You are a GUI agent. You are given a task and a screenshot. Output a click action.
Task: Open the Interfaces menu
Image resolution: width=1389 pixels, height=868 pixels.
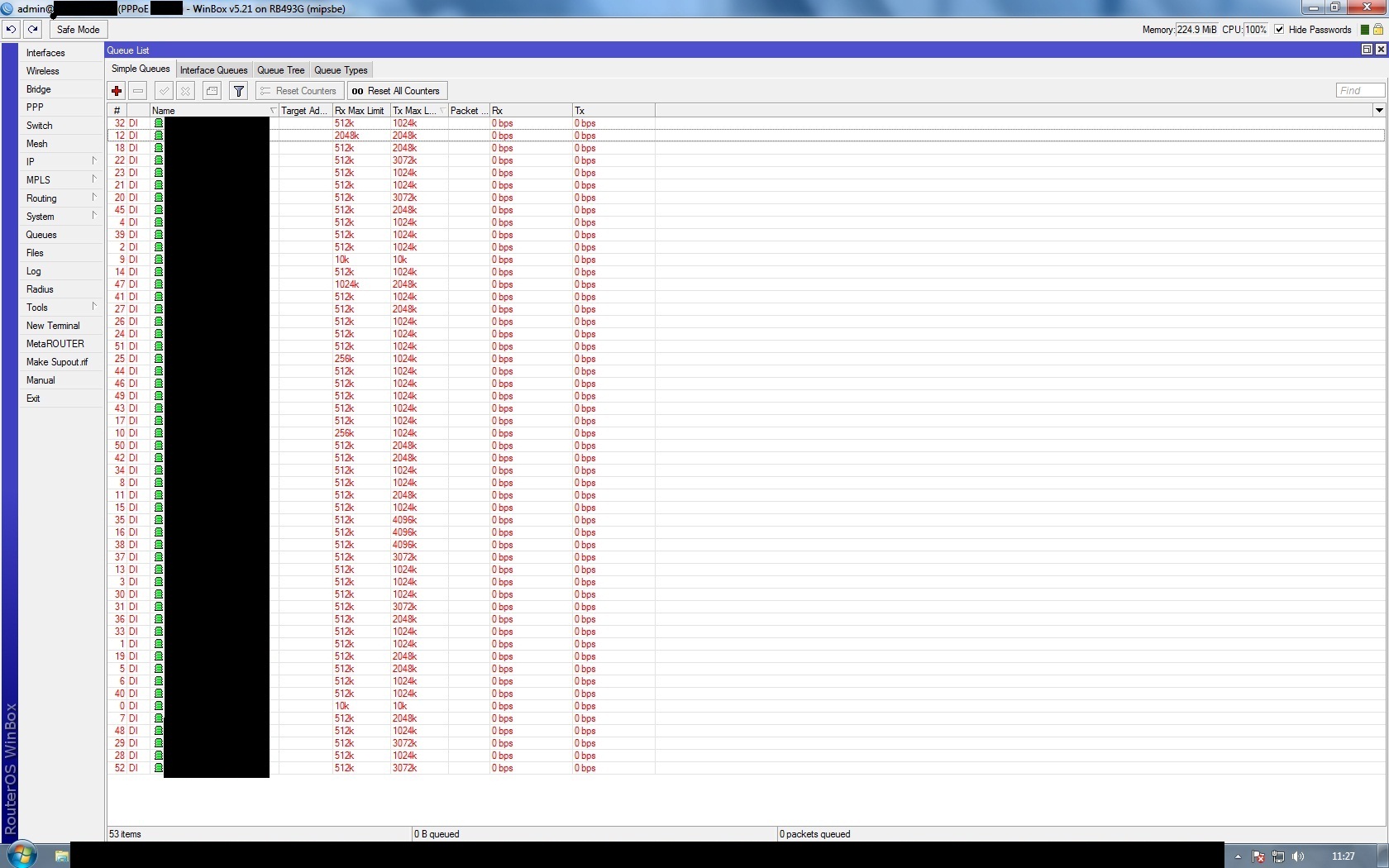(61, 53)
